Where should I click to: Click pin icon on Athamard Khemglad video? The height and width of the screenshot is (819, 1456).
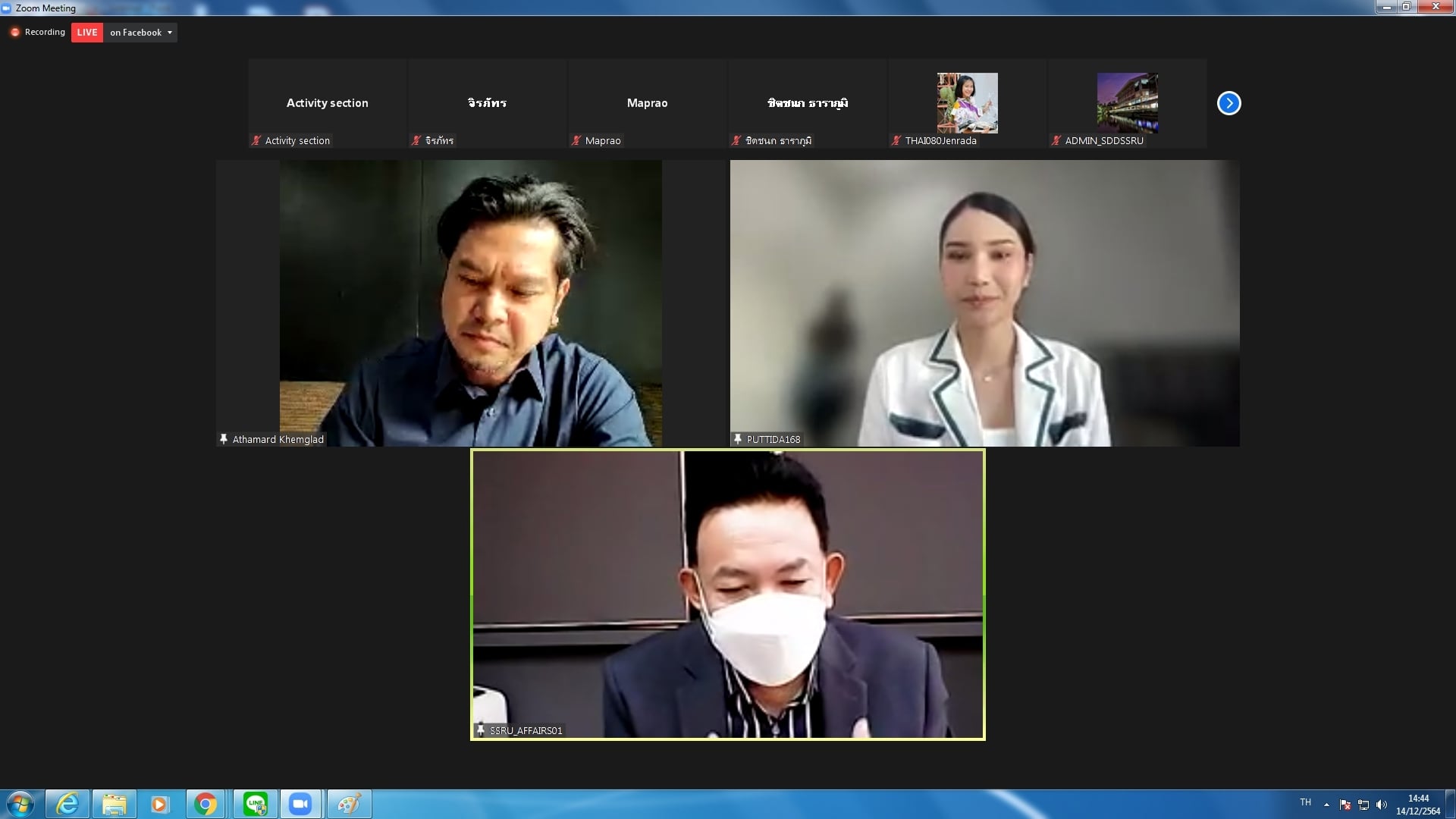click(x=224, y=439)
